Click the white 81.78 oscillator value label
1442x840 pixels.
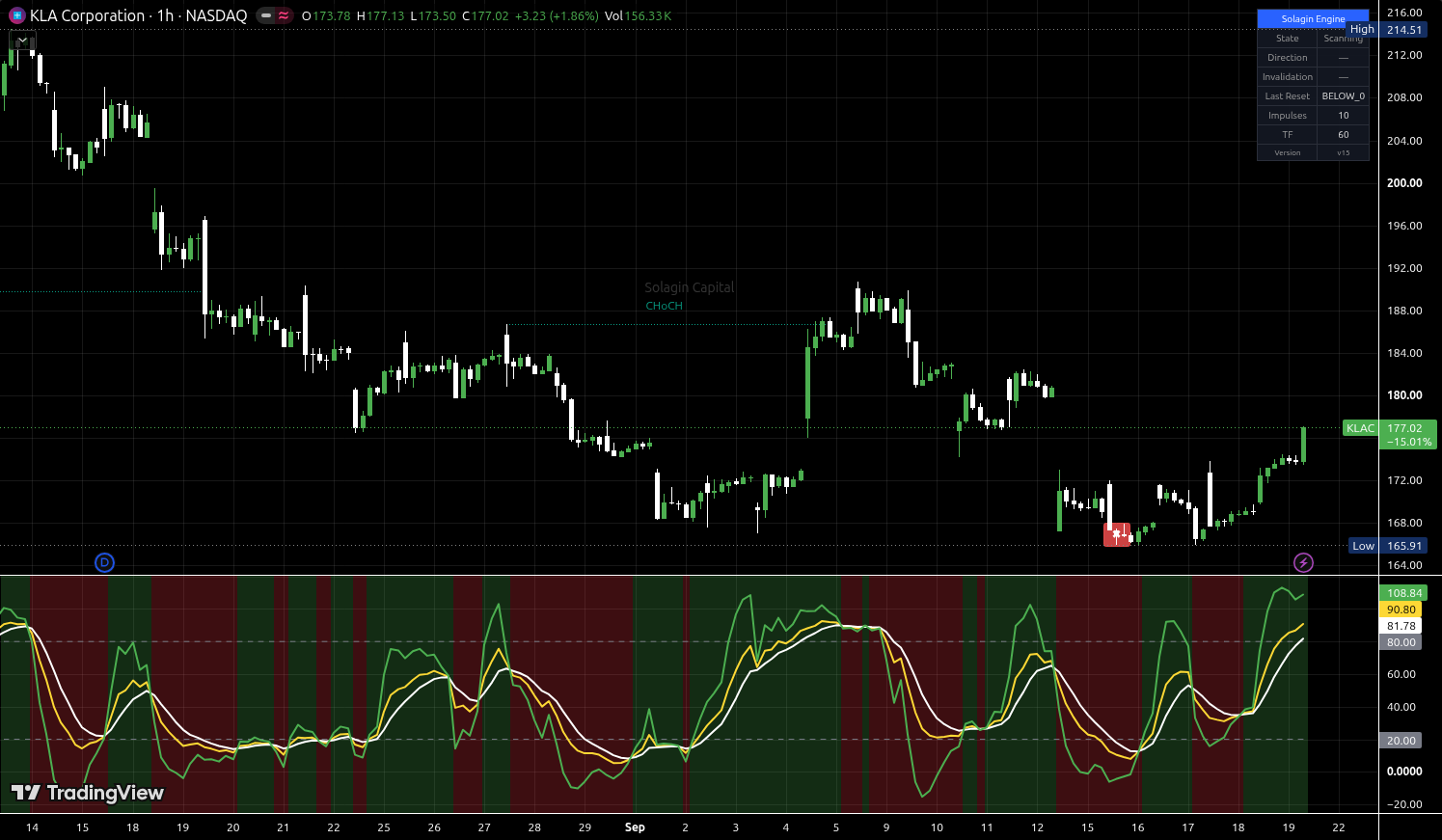[x=1401, y=626]
